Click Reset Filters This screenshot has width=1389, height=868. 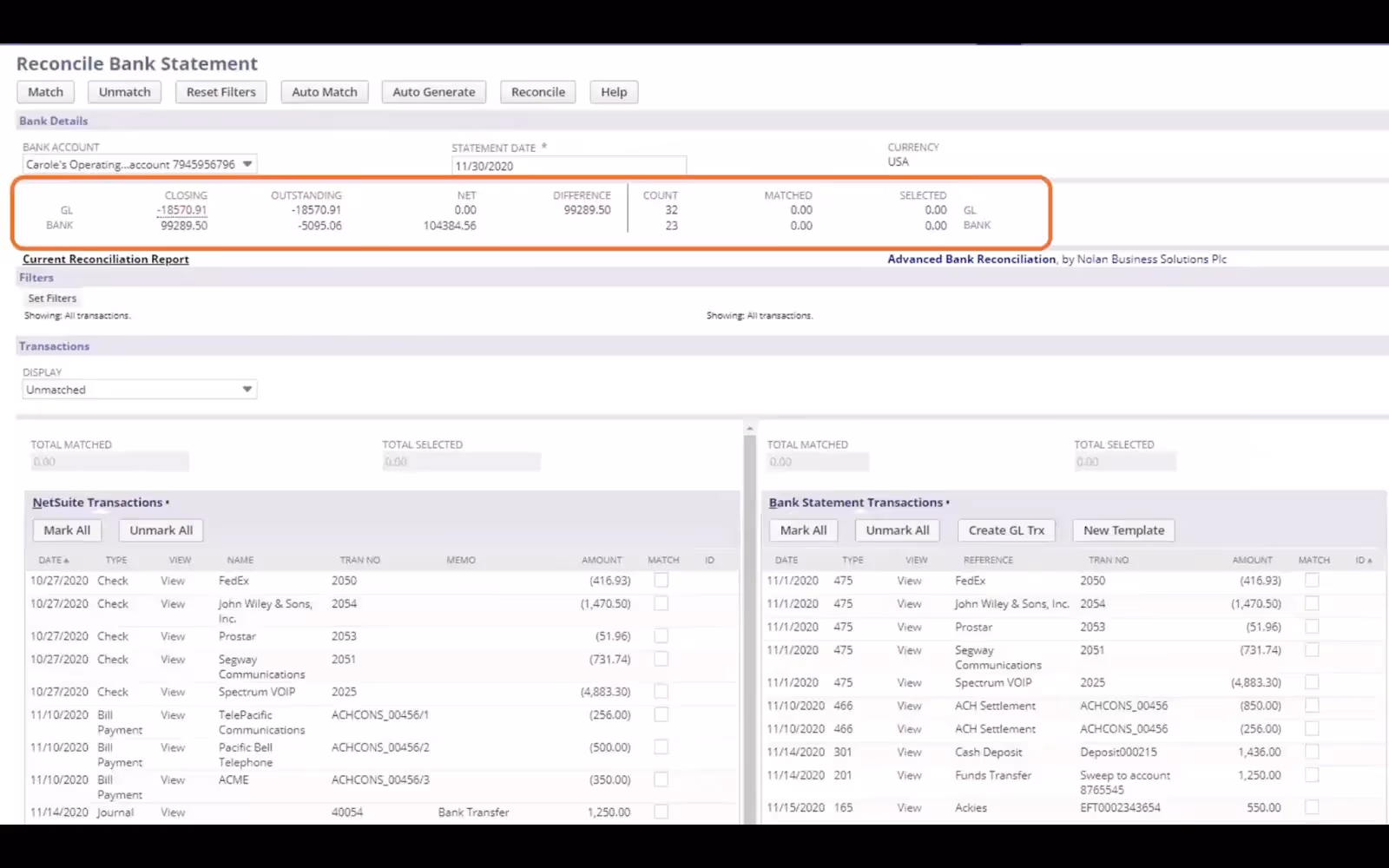pos(221,91)
